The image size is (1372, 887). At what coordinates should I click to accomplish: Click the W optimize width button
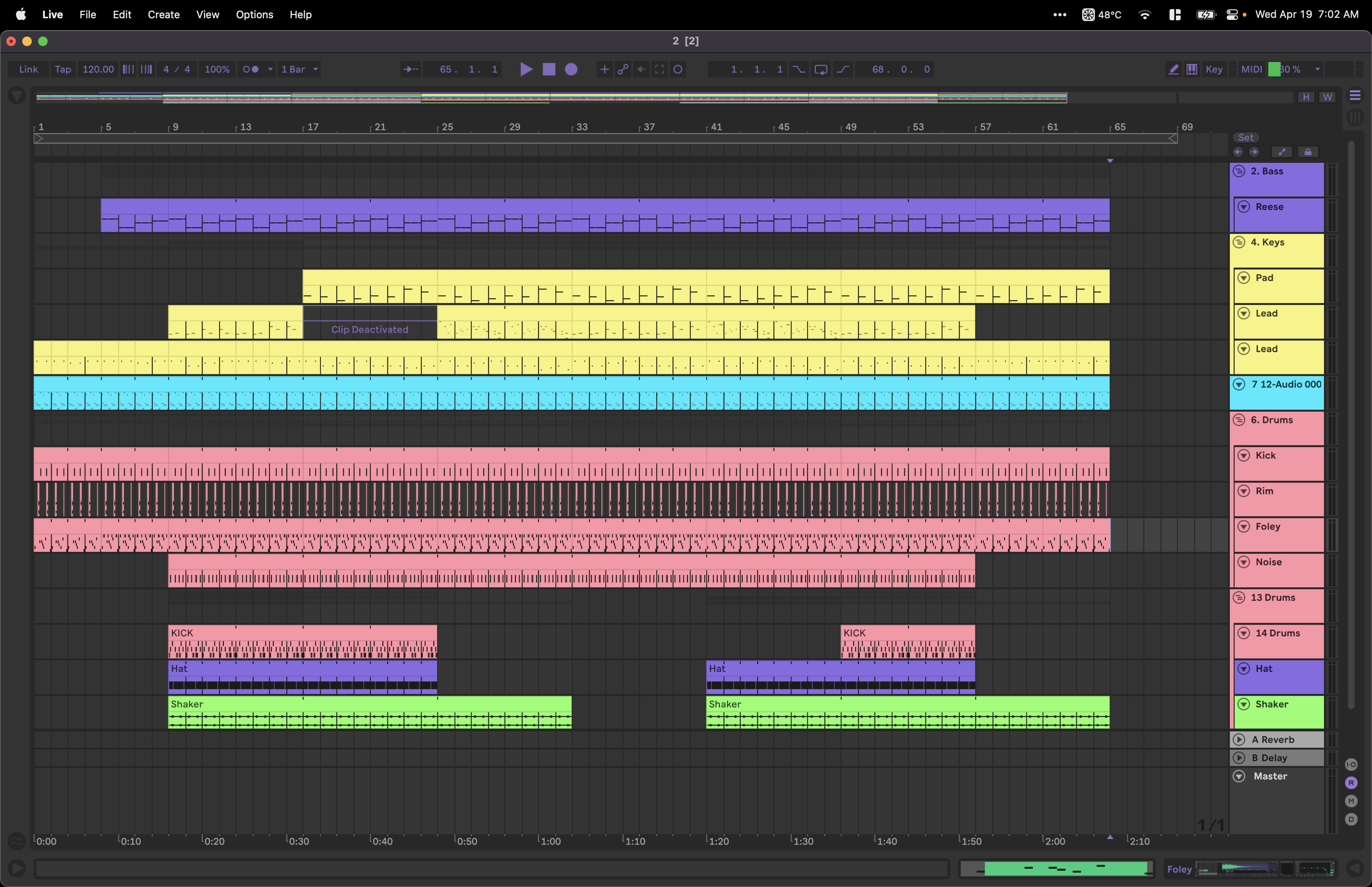point(1328,97)
